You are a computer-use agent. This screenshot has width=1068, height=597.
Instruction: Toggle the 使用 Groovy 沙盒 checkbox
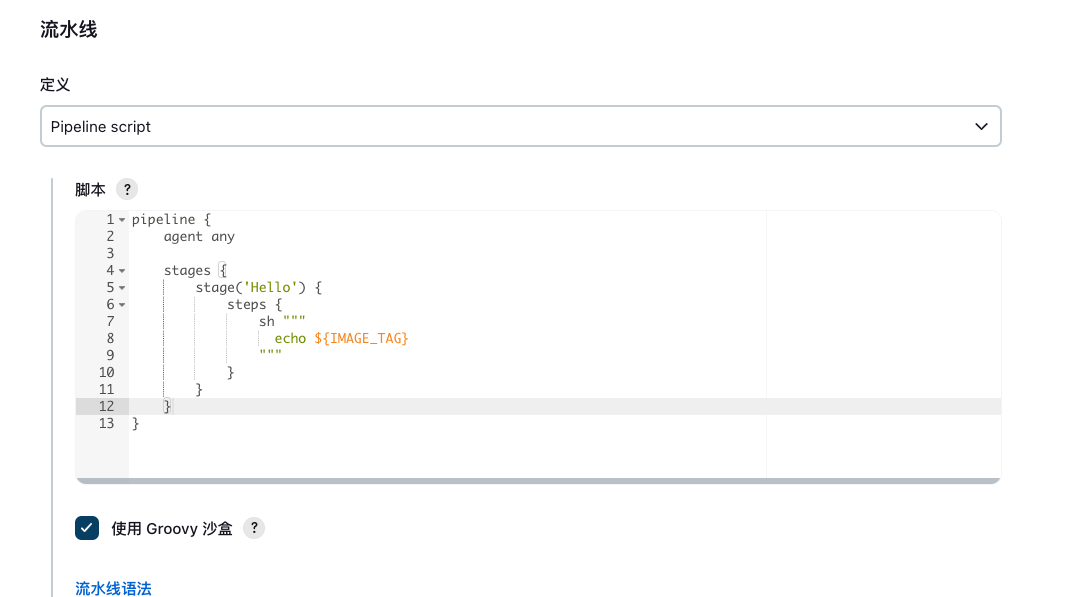tap(87, 528)
